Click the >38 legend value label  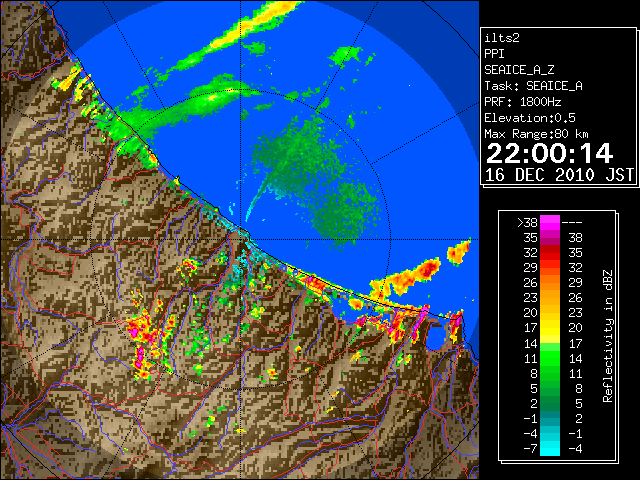click(527, 223)
